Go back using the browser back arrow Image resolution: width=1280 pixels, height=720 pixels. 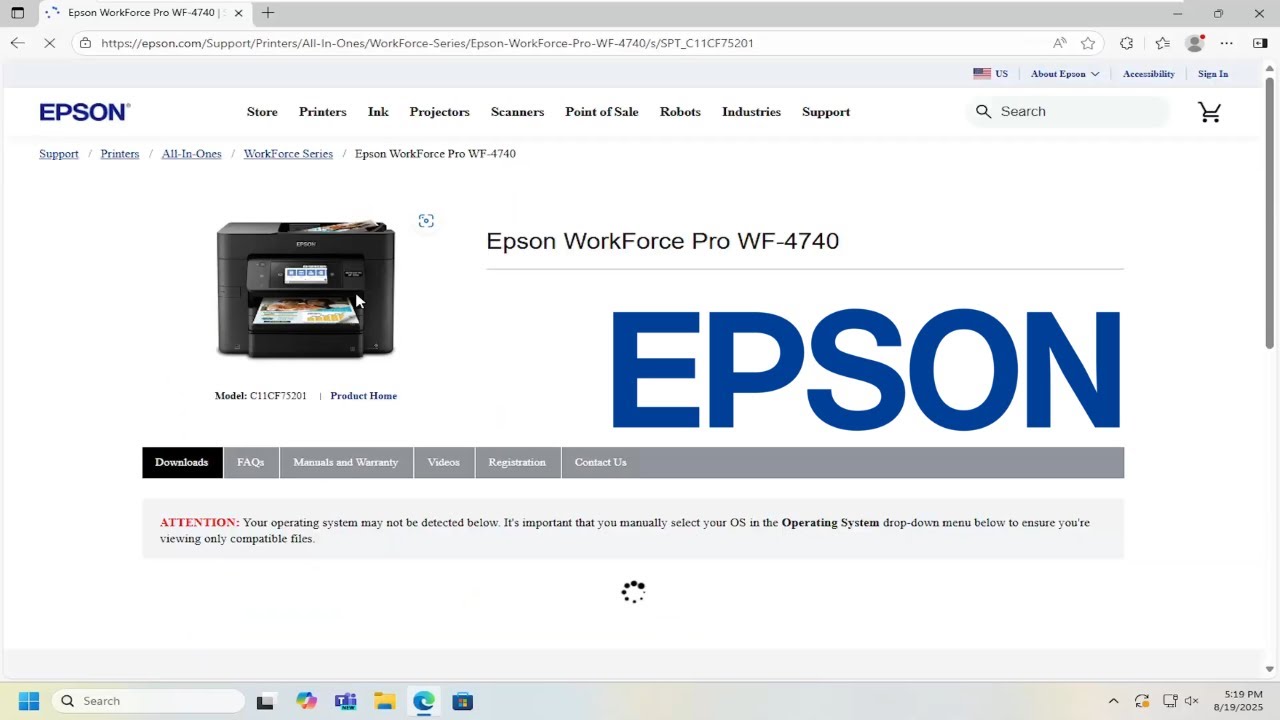pos(17,43)
